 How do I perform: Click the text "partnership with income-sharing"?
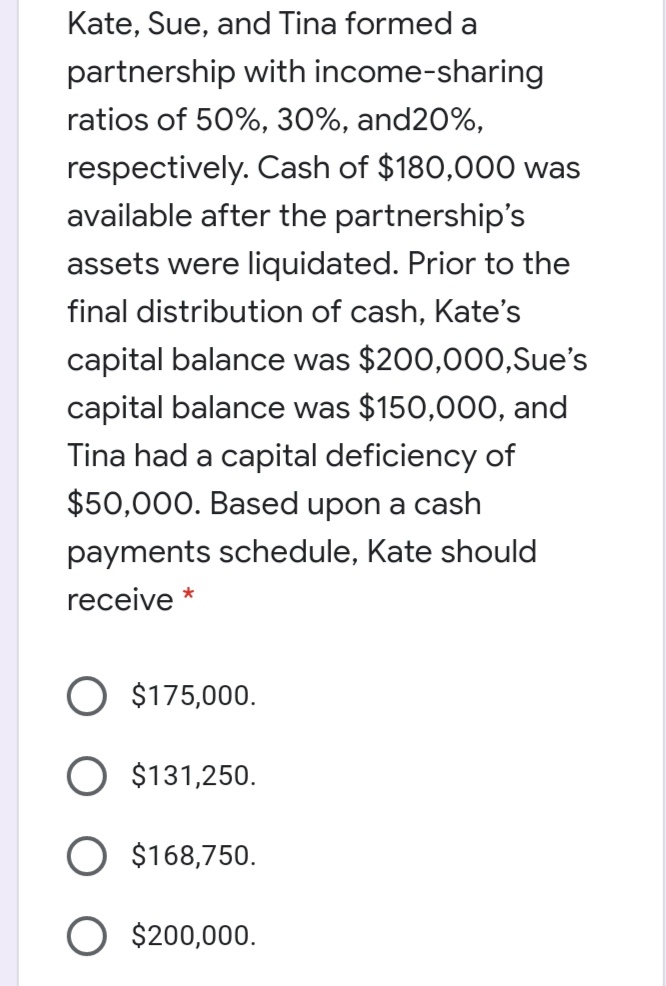click(305, 72)
